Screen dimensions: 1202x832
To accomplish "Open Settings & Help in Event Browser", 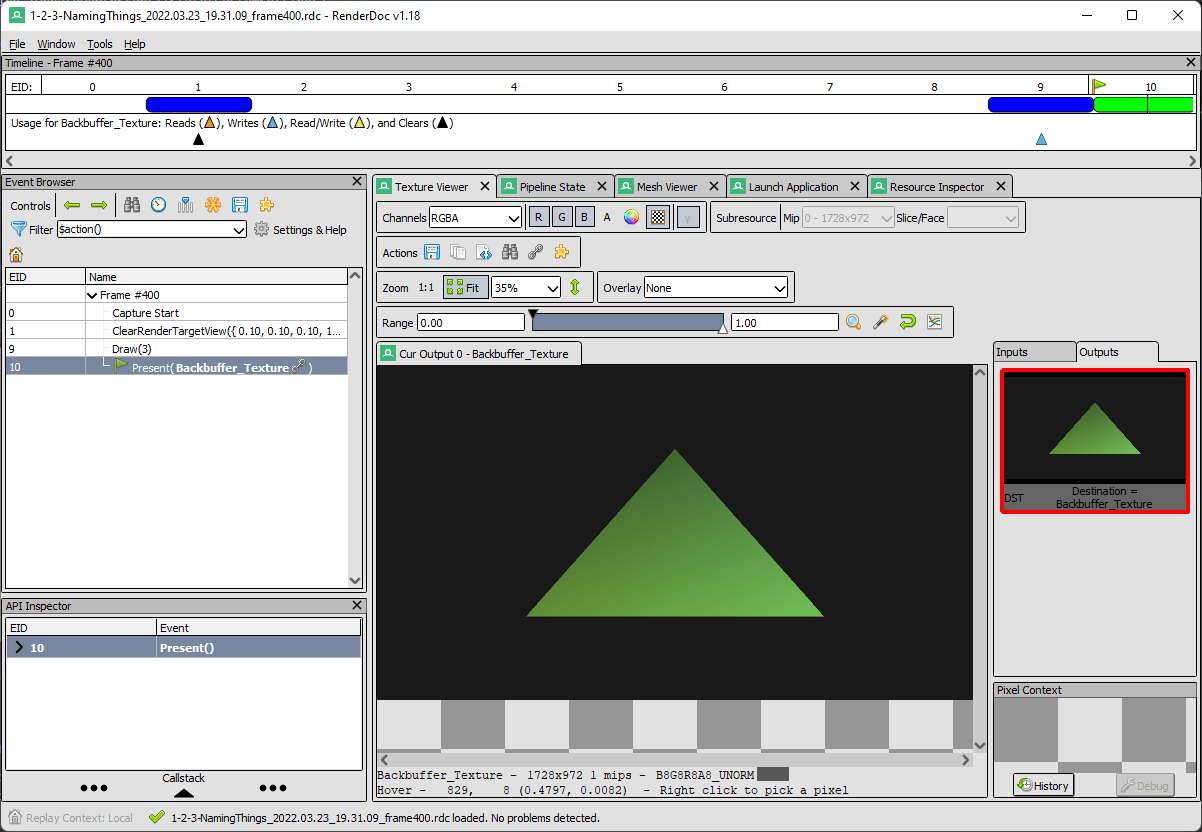I will tap(300, 229).
